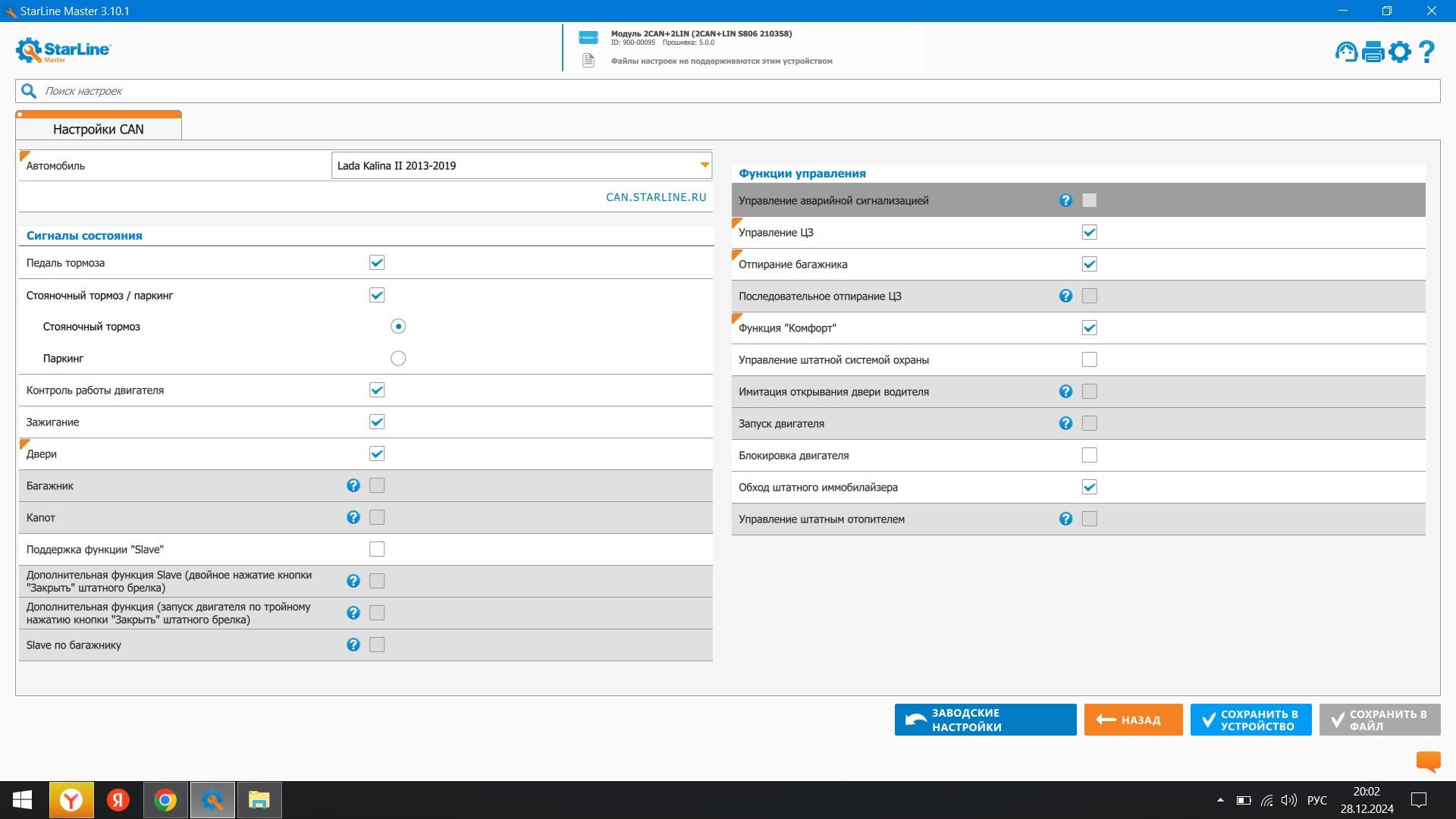
Task: Uncheck Отпирание багажника checkbox
Action: pos(1089,264)
